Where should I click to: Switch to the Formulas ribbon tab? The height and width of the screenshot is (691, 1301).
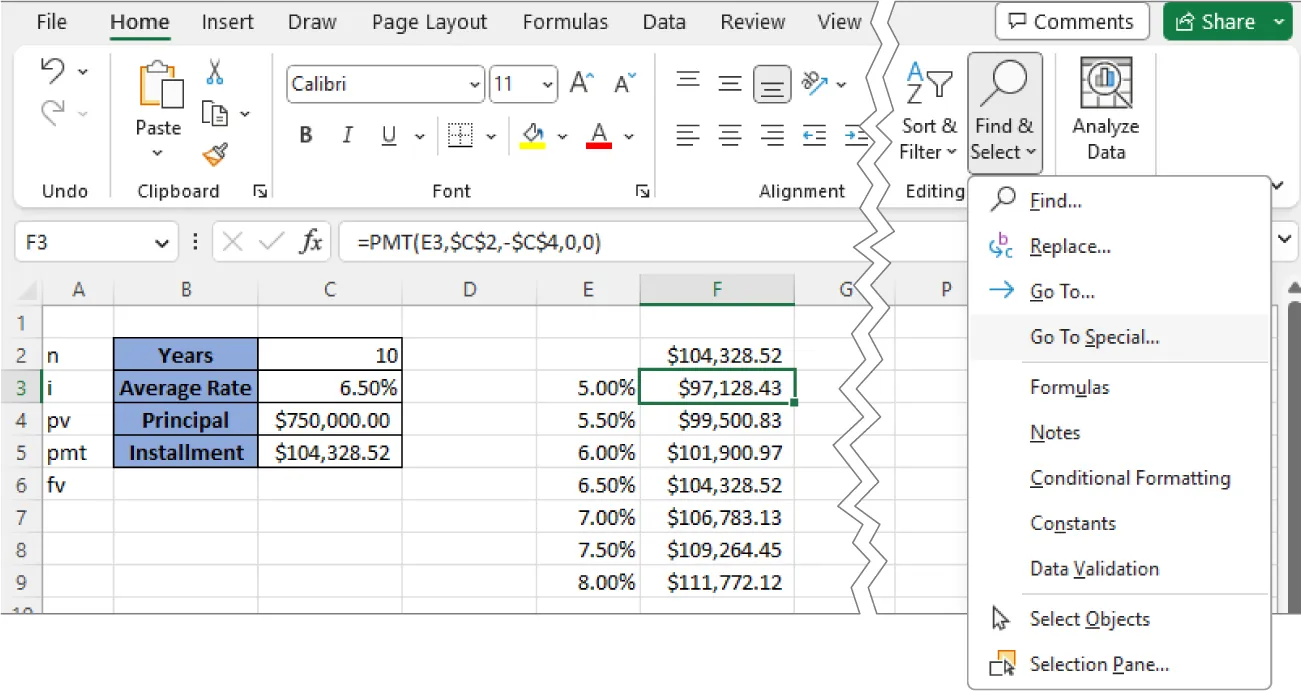(x=565, y=21)
